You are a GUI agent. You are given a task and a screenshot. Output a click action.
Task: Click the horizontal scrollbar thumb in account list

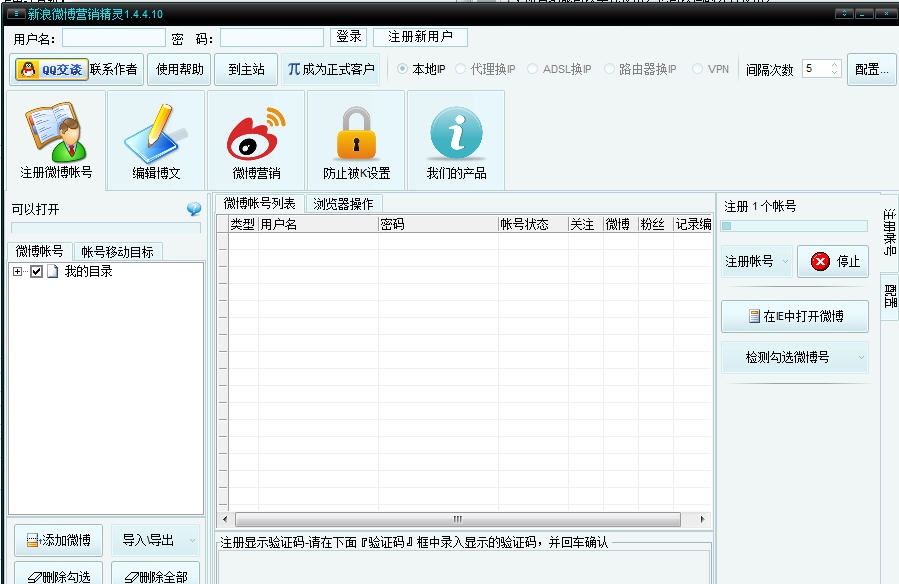click(x=458, y=519)
